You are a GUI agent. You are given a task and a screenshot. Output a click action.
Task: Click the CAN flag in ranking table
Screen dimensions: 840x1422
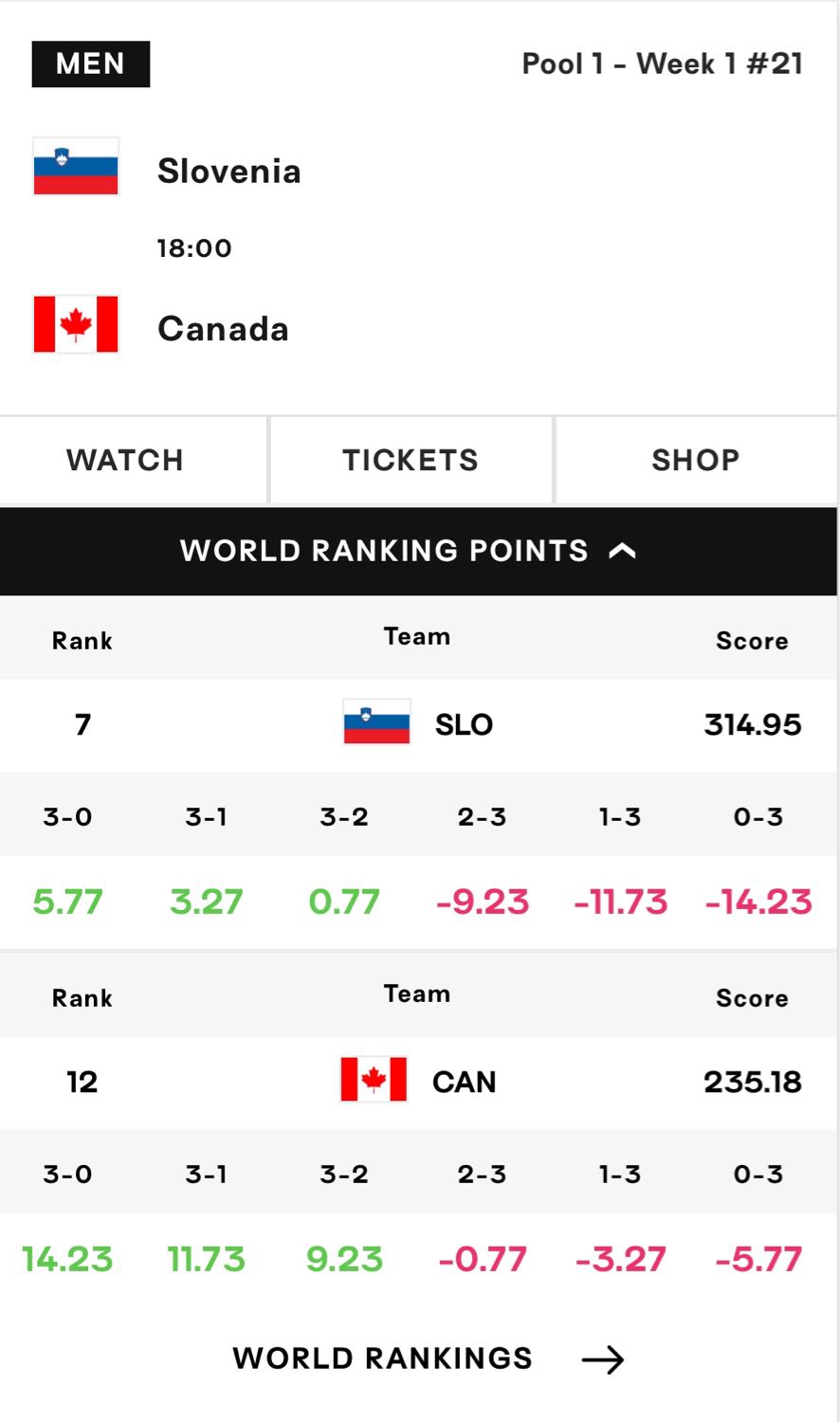coord(374,1080)
